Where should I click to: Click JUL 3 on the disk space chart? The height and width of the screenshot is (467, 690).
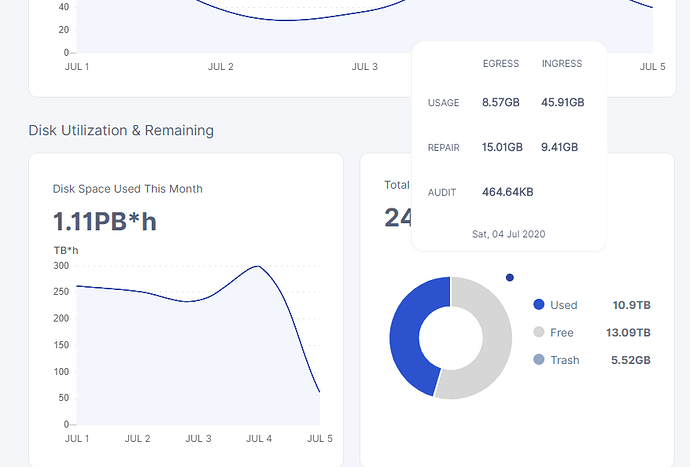click(198, 438)
